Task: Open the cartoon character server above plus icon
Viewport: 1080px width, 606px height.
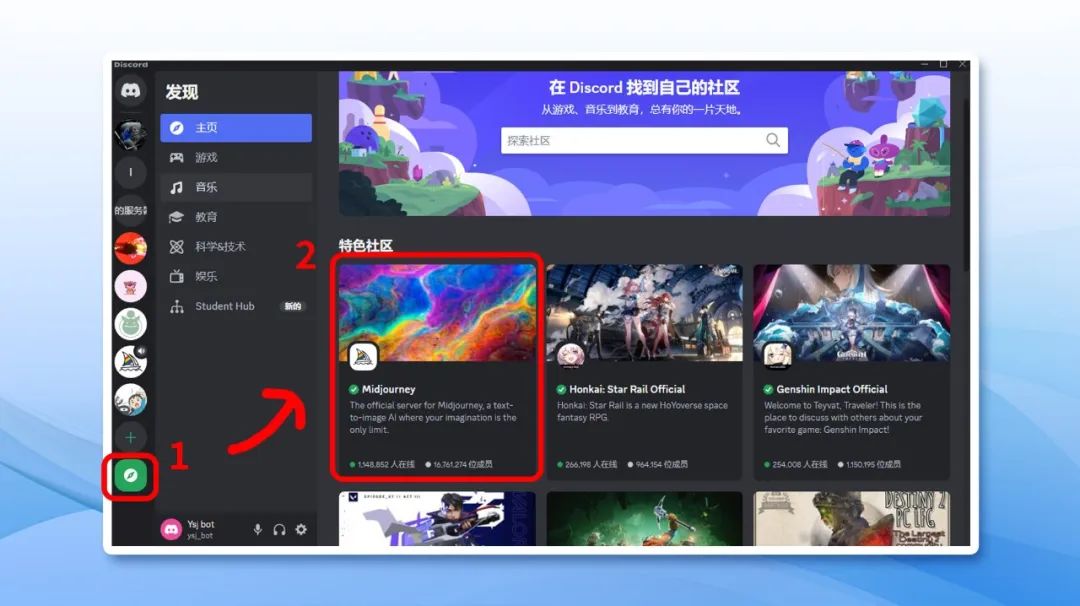Action: click(x=130, y=399)
